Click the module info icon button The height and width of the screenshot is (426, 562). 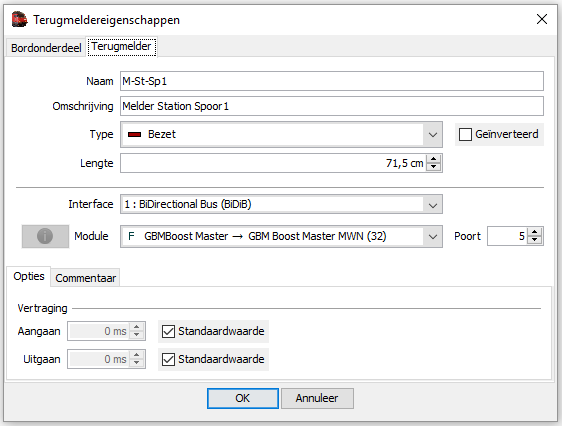45,236
